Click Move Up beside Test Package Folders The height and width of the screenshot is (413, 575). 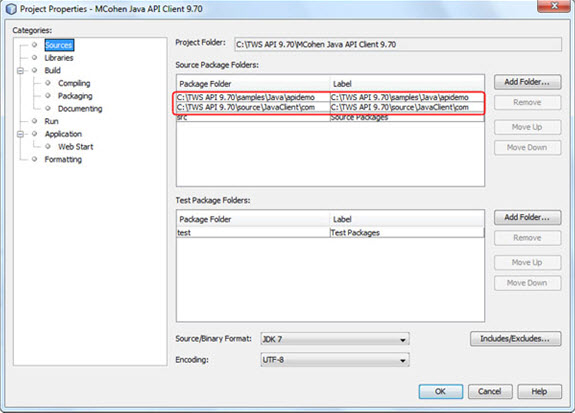coord(527,263)
